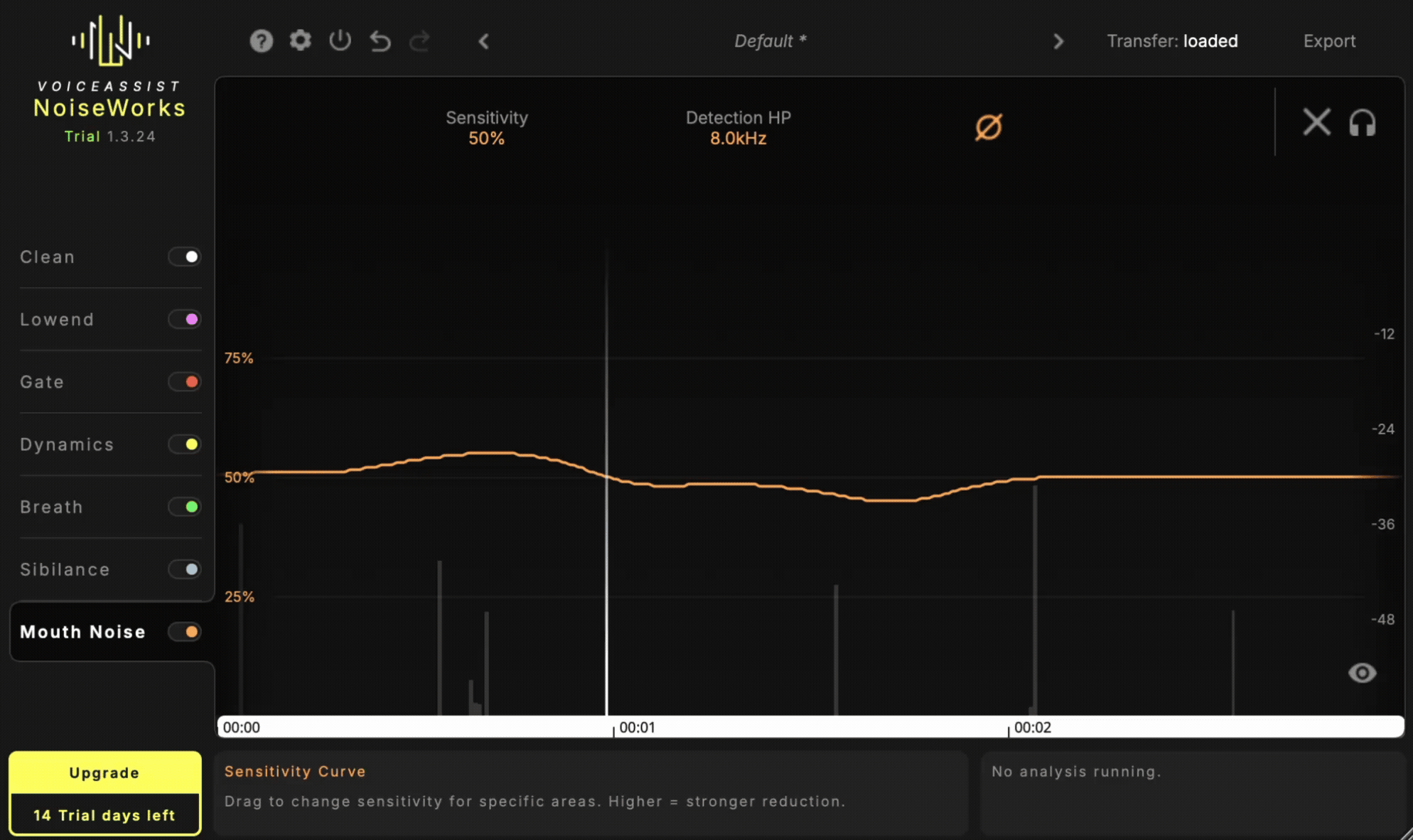The height and width of the screenshot is (840, 1413).
Task: Toggle the Gate module switch
Action: (x=185, y=382)
